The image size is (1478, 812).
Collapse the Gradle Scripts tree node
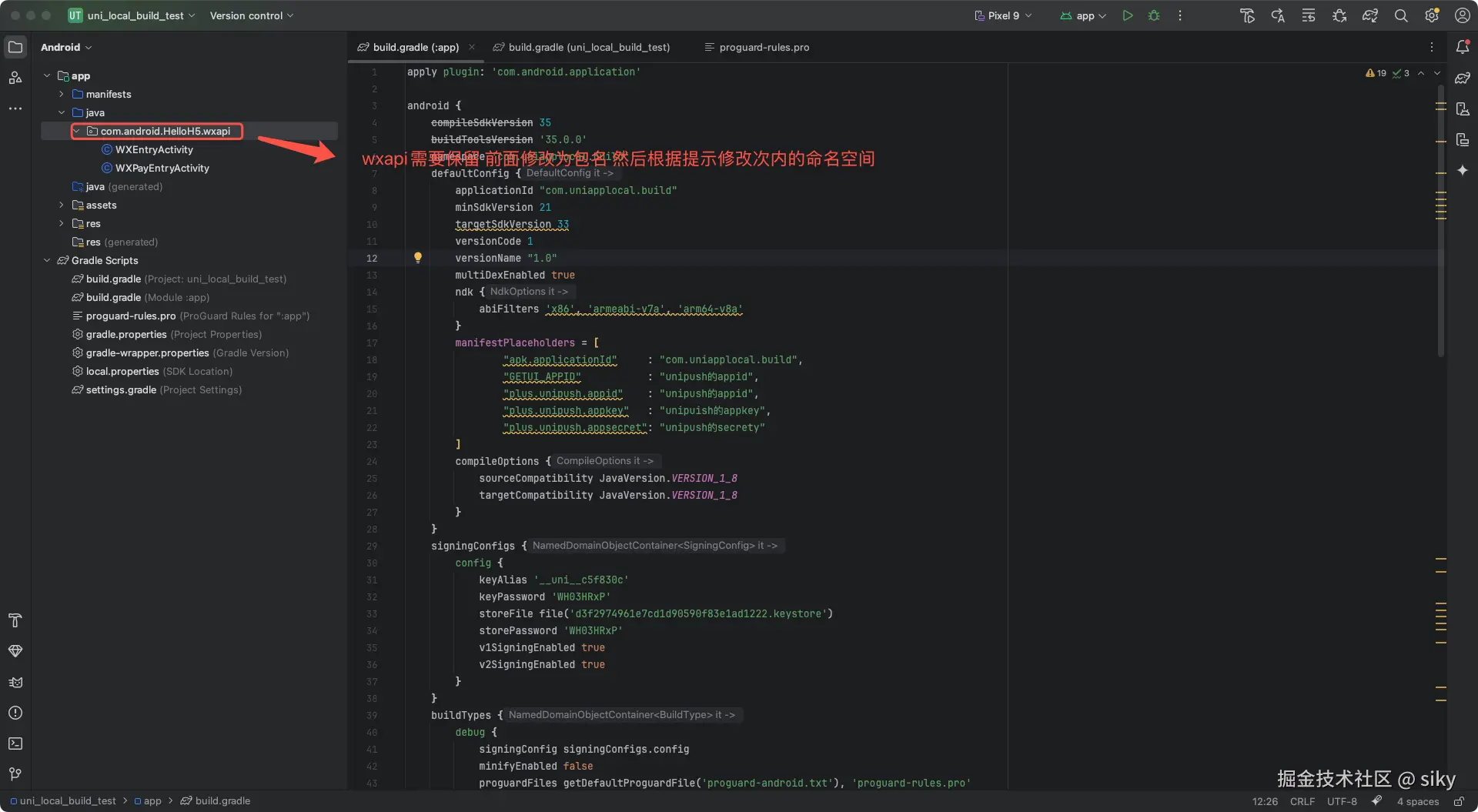[x=47, y=260]
